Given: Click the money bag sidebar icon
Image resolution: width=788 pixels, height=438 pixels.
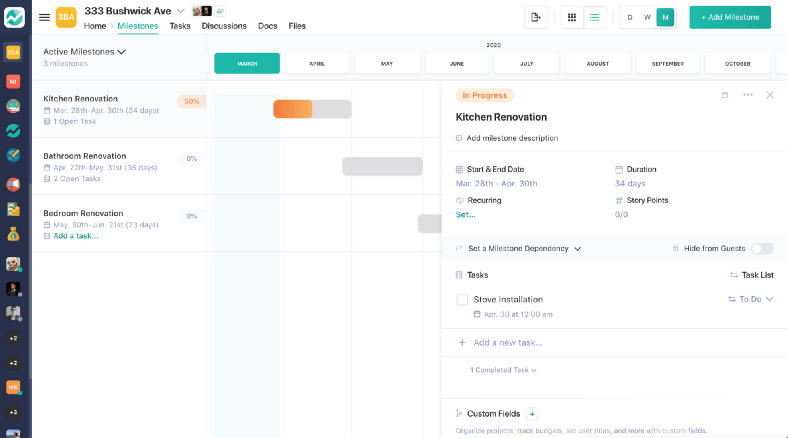Looking at the screenshot, I should click(13, 234).
